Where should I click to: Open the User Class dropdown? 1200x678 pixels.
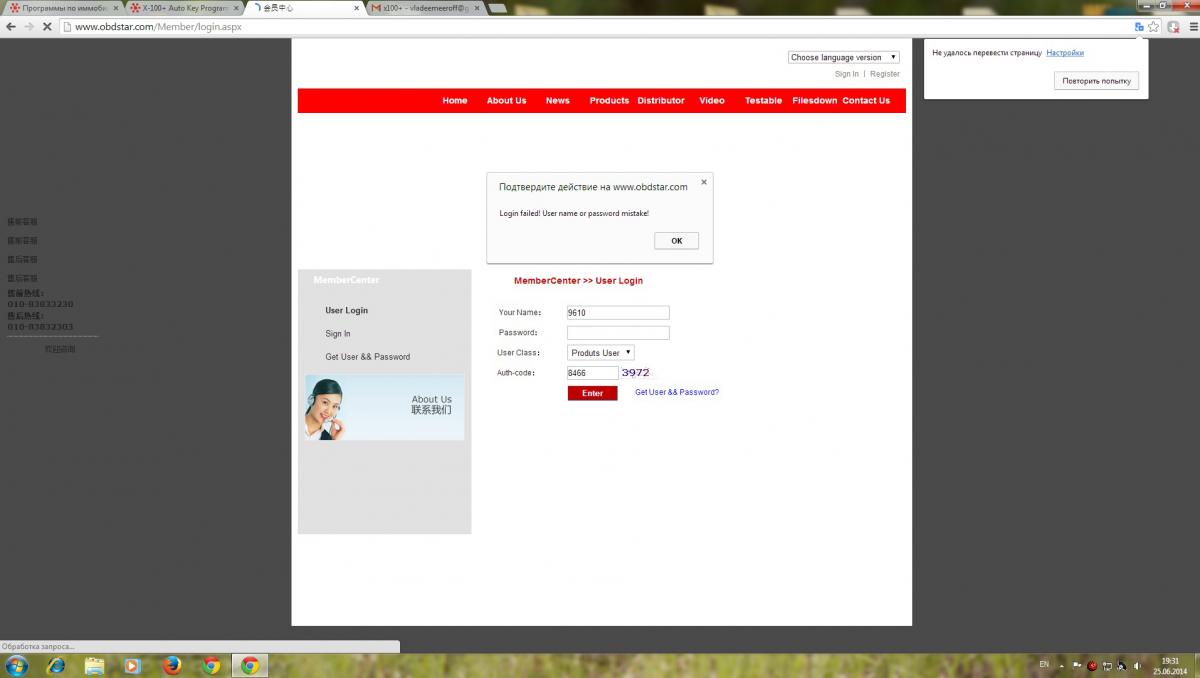pos(601,353)
